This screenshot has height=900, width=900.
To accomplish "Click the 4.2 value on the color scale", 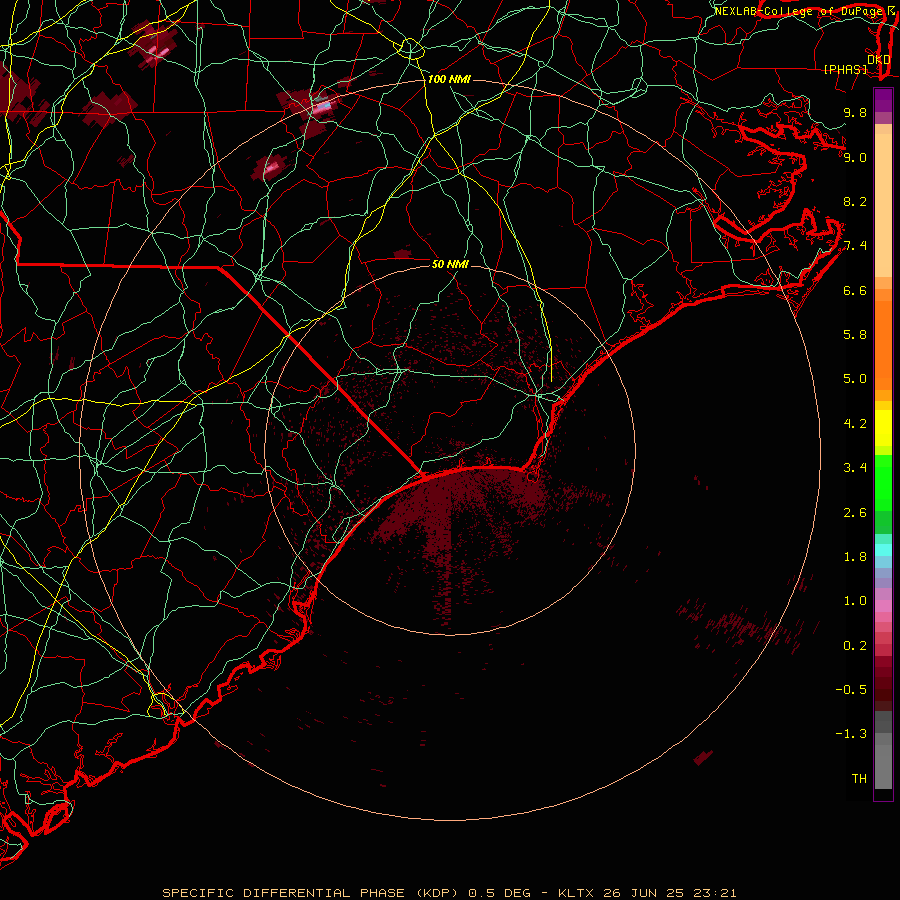I will click(855, 424).
